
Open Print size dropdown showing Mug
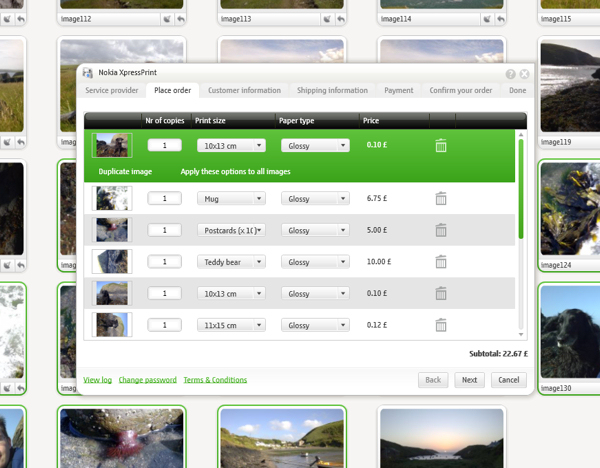coord(231,199)
